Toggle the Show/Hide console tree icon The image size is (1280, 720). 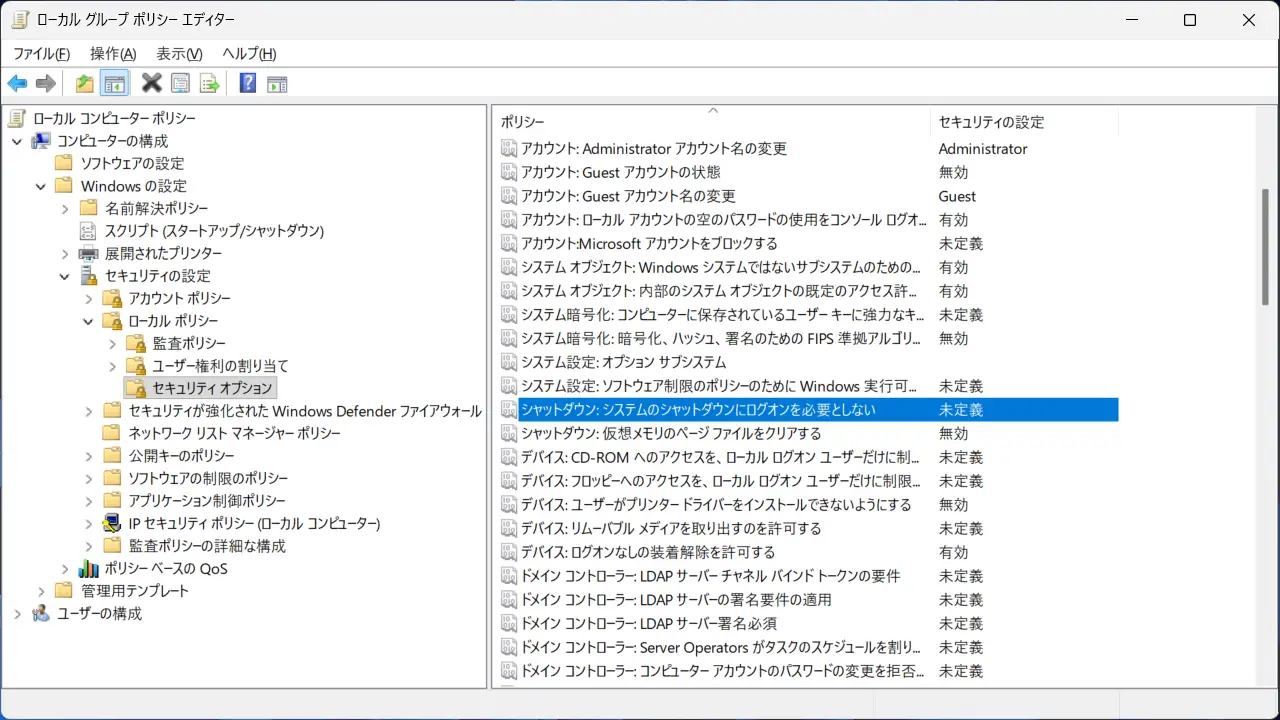115,84
